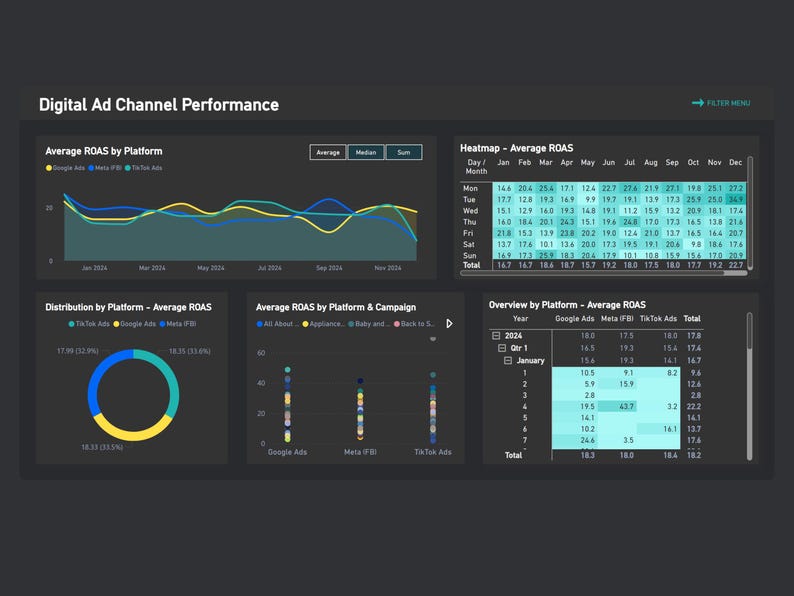This screenshot has width=794, height=596.
Task: Click Back to S legend item
Action: (x=414, y=324)
